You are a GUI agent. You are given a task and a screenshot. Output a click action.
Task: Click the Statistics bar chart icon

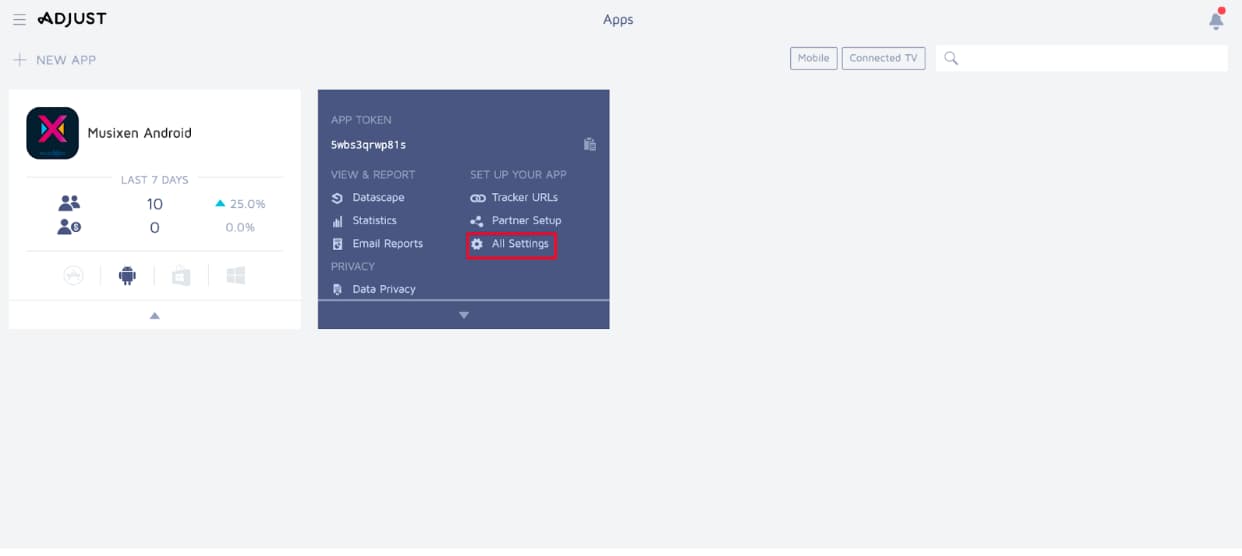click(x=337, y=221)
